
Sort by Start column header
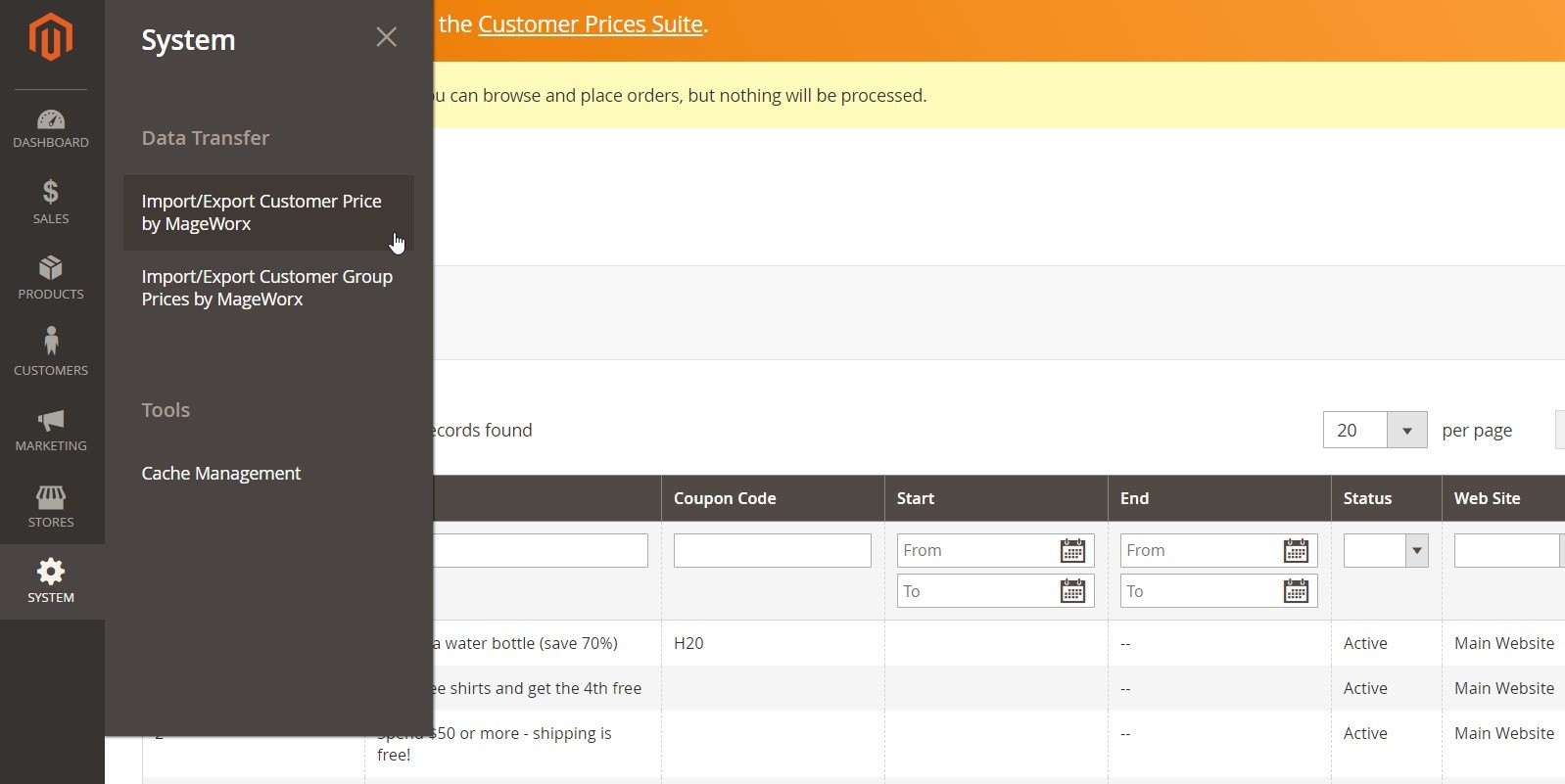[996, 498]
